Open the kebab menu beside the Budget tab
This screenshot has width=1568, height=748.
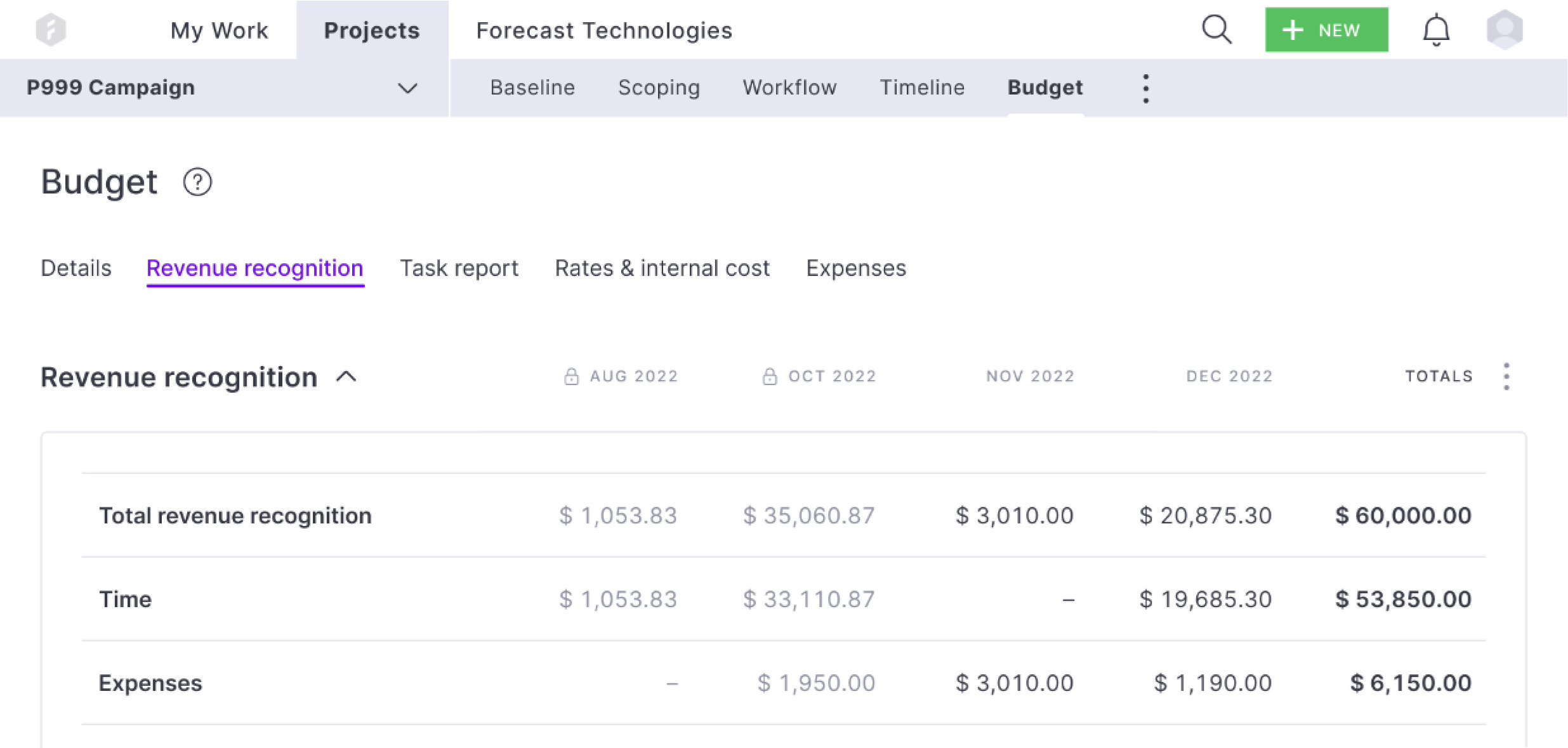(x=1145, y=89)
